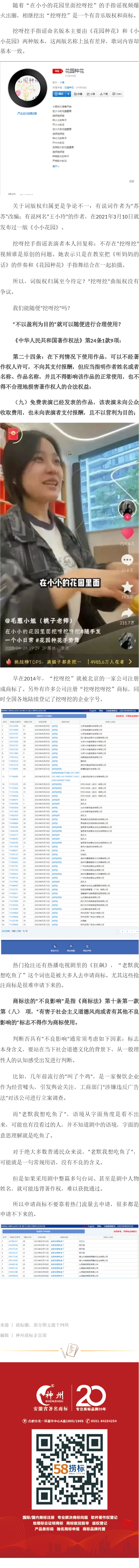Click the phone number 0551-64254254
The image size is (139, 1568).
click(104, 1421)
